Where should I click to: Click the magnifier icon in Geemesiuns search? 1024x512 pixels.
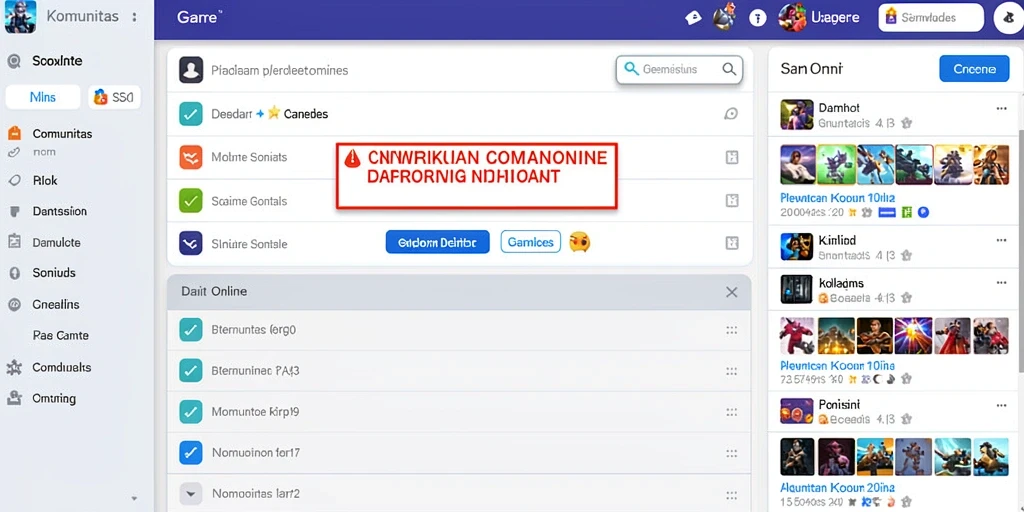(x=729, y=69)
